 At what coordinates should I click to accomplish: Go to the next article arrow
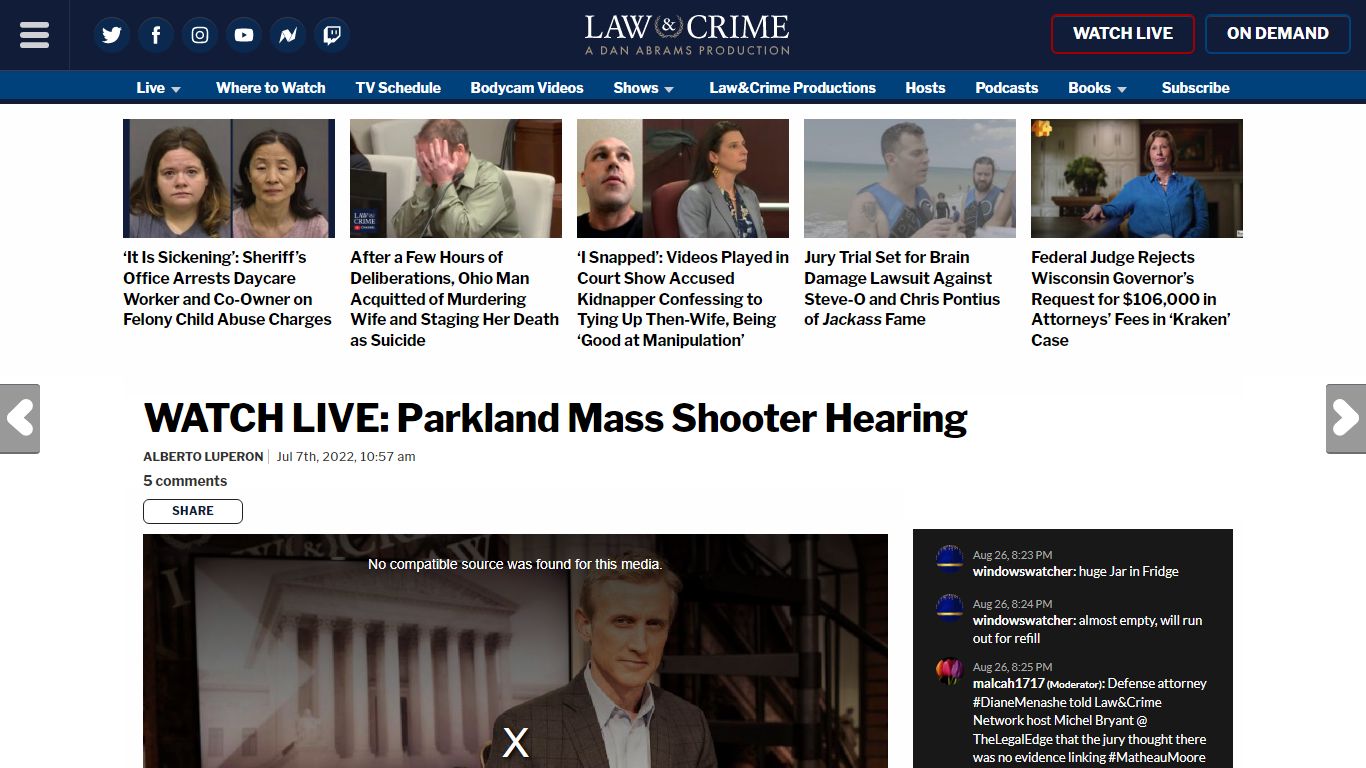[1346, 418]
